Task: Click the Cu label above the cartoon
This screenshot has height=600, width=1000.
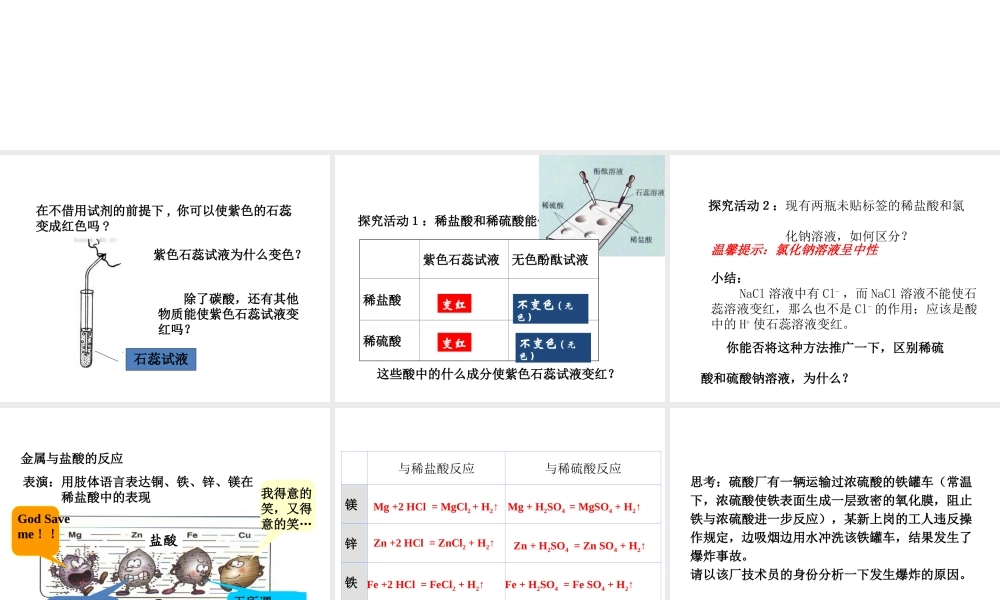Action: (x=244, y=535)
